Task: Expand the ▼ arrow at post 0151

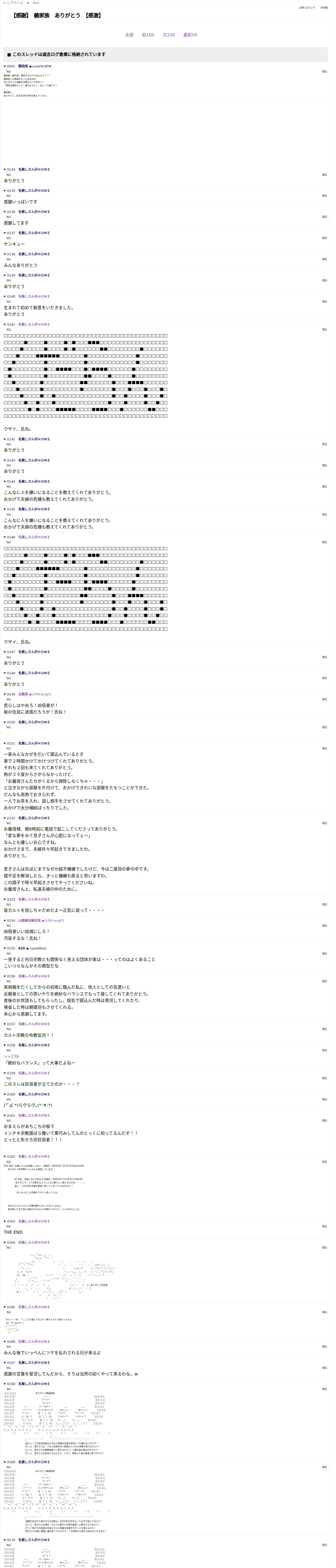Action: click(5, 744)
